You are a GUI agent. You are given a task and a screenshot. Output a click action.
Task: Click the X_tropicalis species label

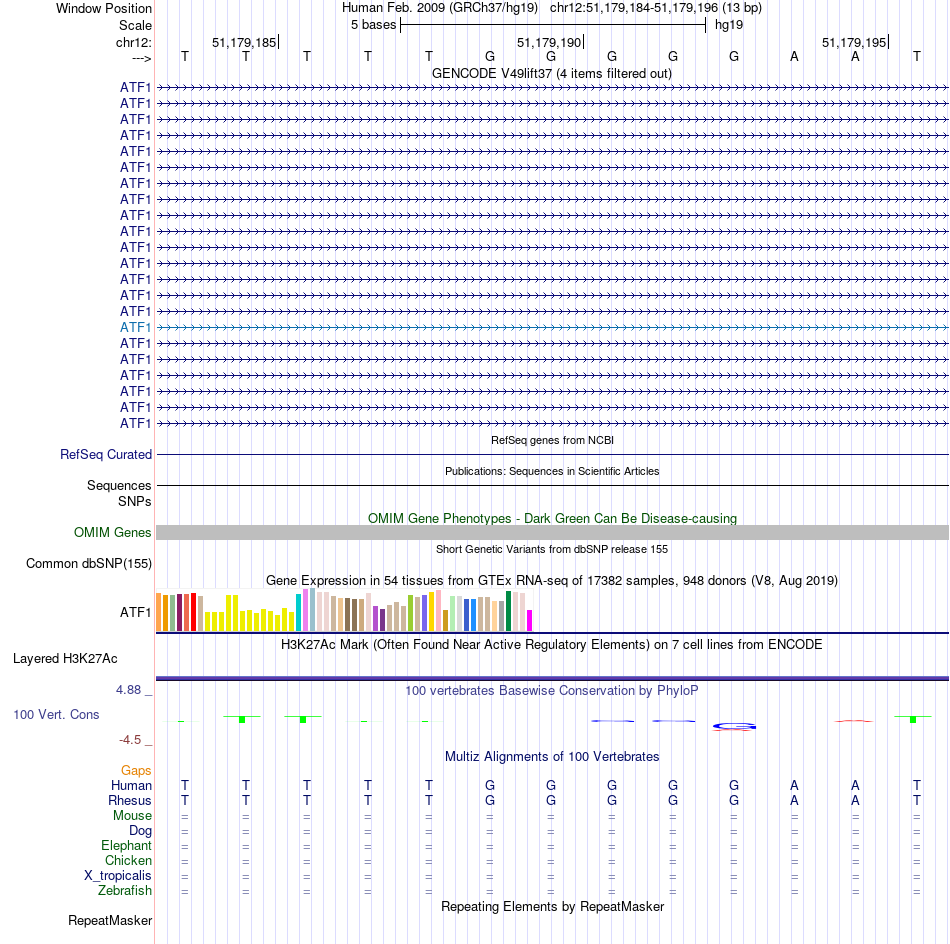pyautogui.click(x=118, y=876)
